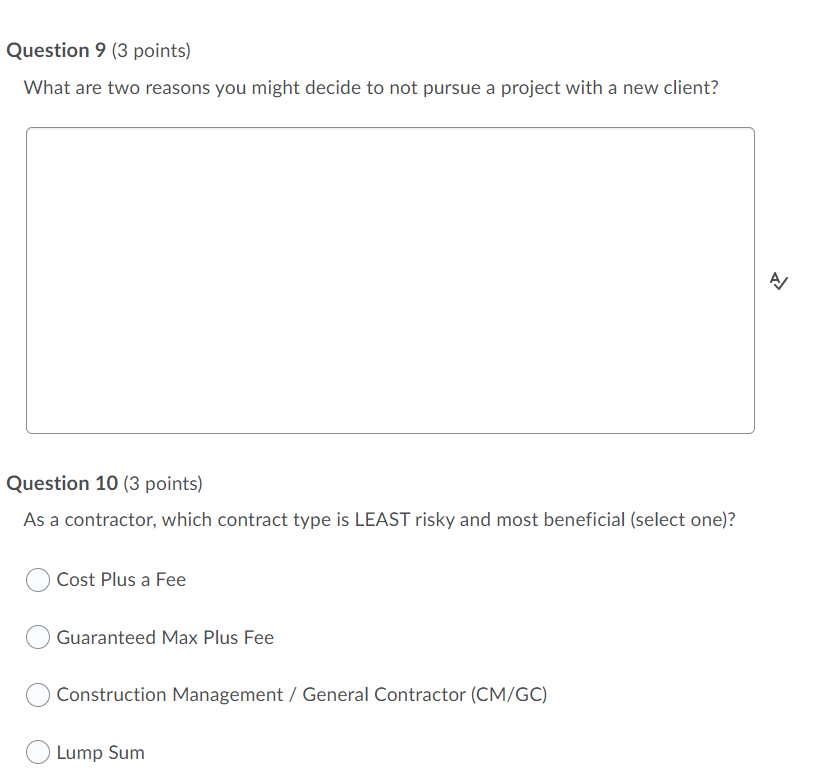Place cursor in the essay response field

pyautogui.click(x=390, y=280)
